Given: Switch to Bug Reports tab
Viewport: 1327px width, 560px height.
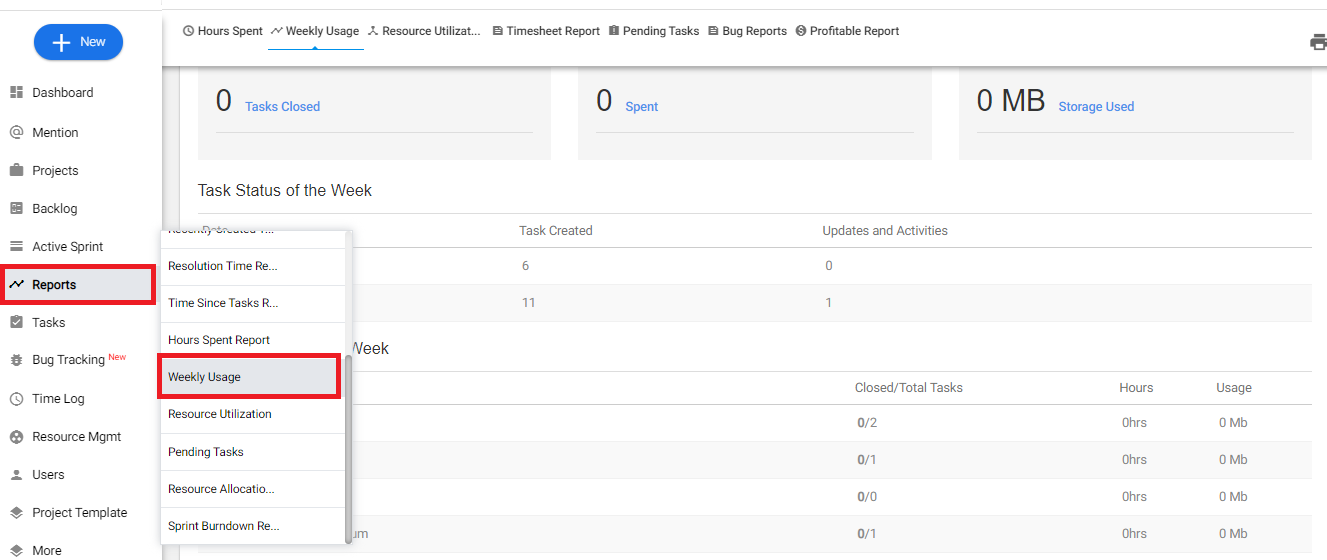Looking at the screenshot, I should (754, 31).
